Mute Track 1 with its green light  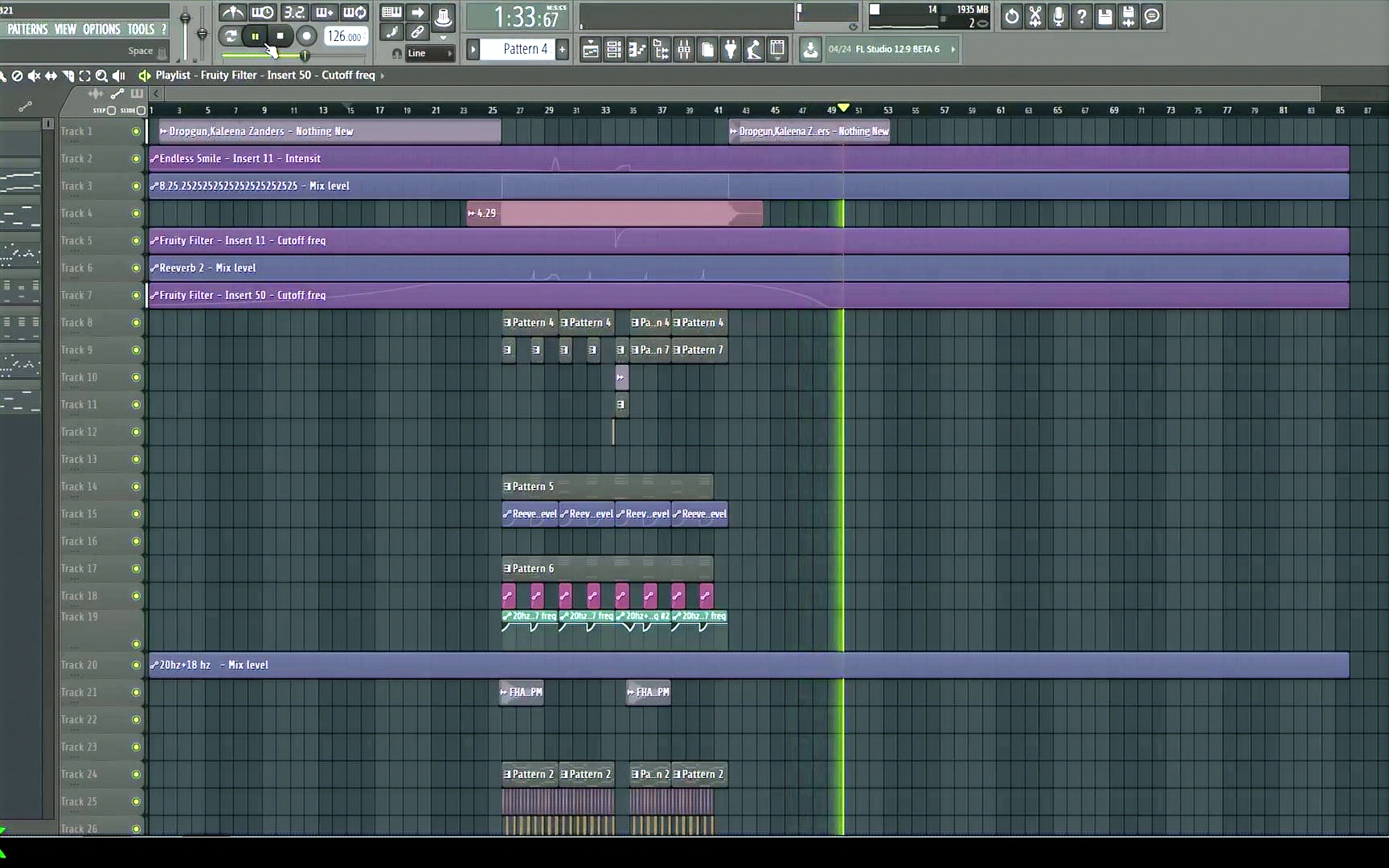[x=136, y=131]
